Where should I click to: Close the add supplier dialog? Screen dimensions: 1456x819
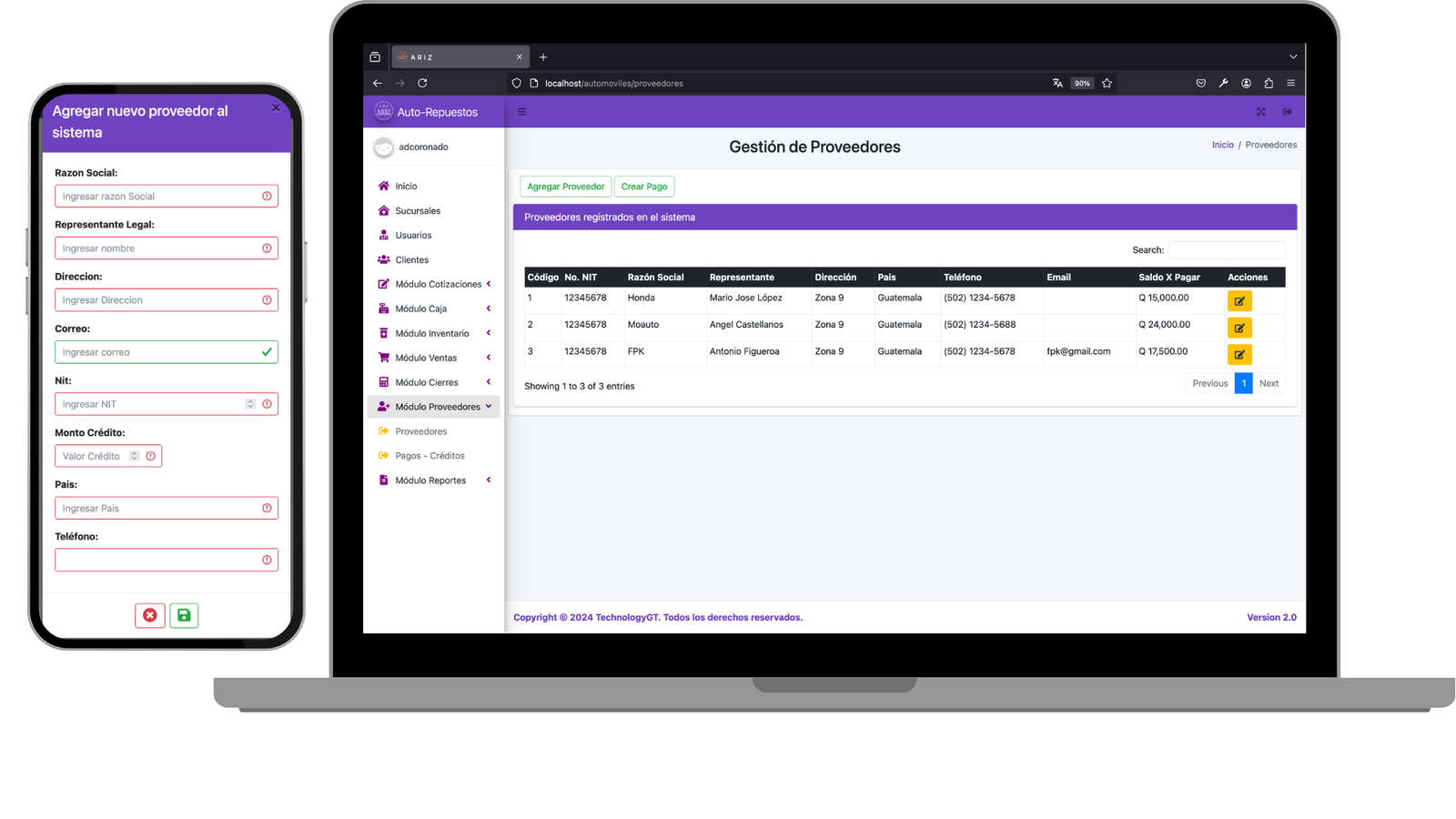[276, 108]
